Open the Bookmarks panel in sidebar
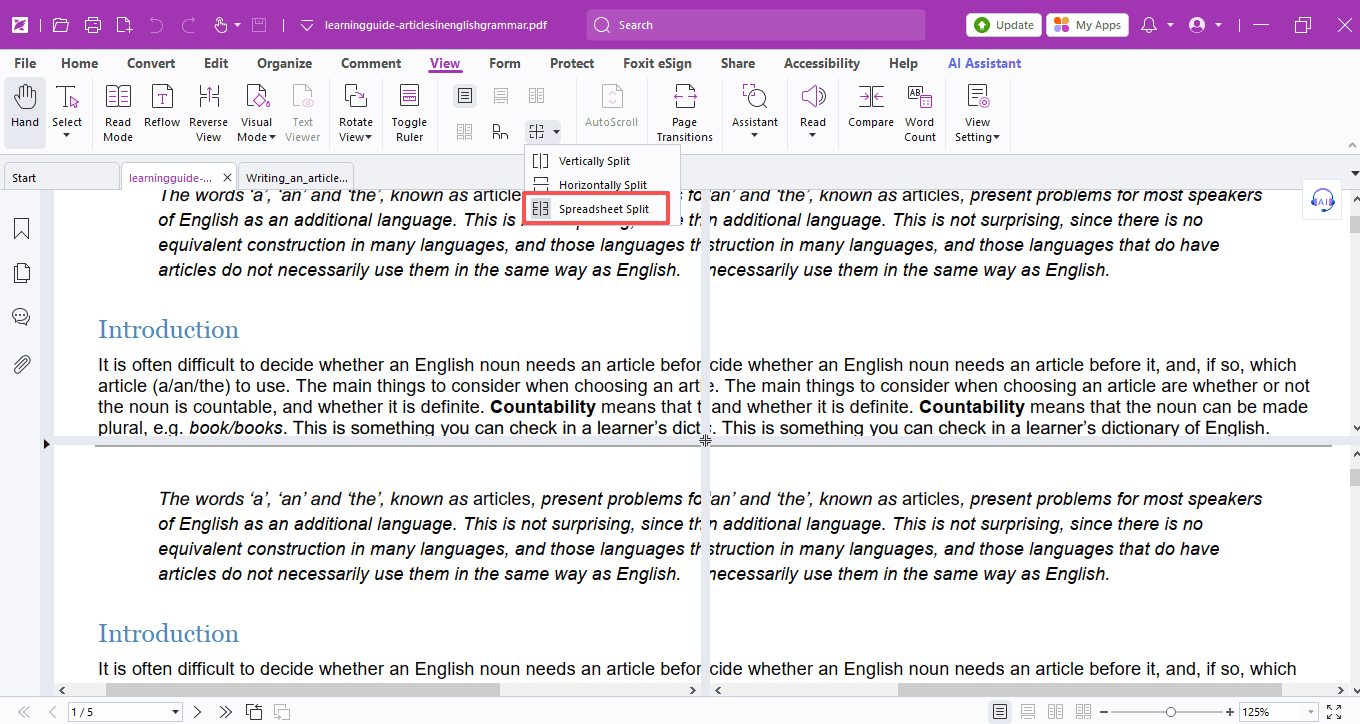Image resolution: width=1360 pixels, height=724 pixels. [x=21, y=229]
